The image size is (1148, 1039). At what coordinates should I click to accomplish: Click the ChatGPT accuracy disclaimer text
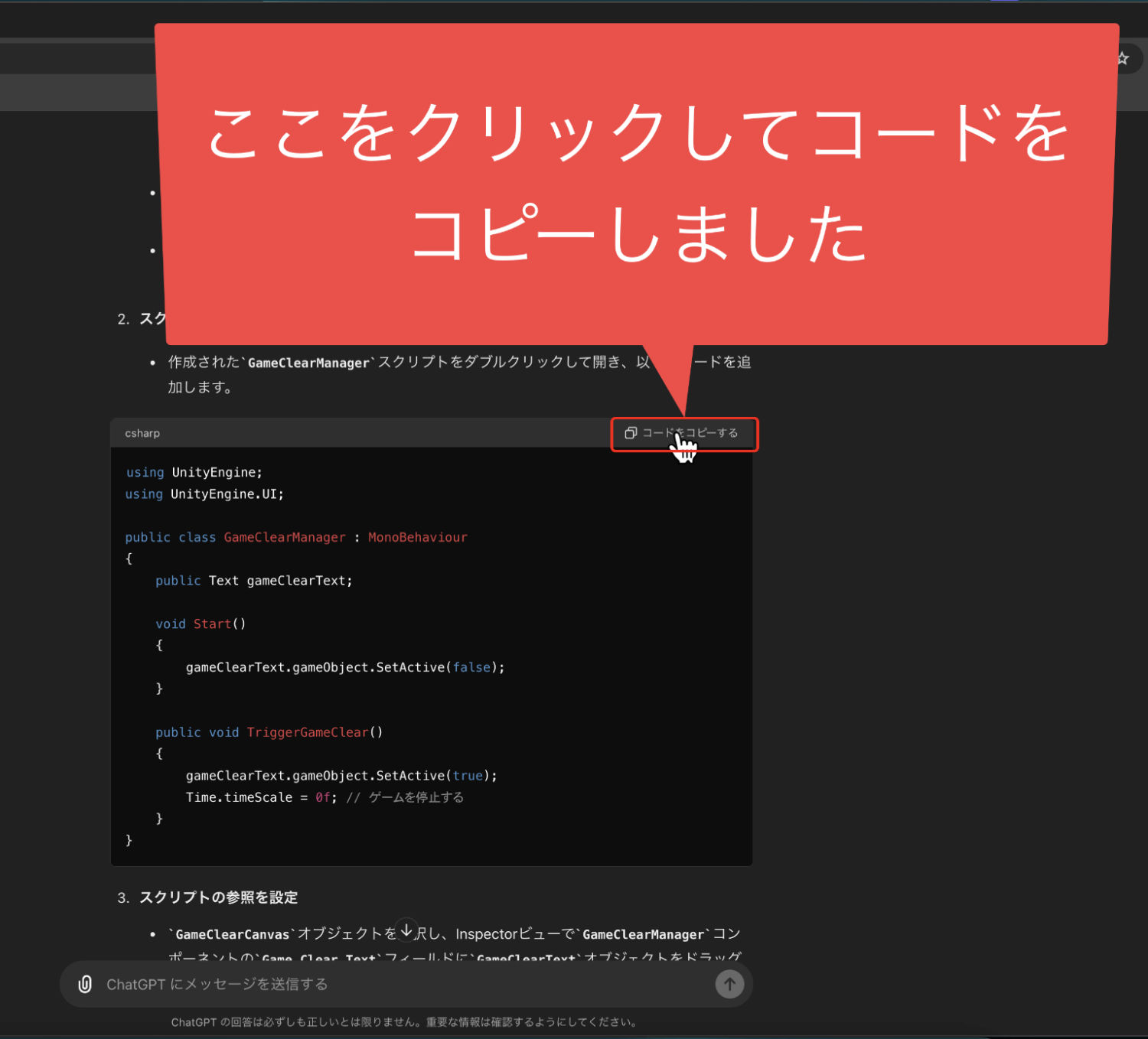point(404,1022)
